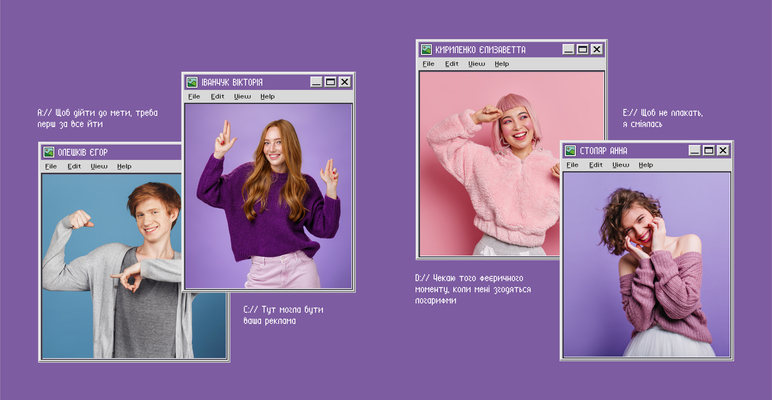
Task: Click the title icon of Олешків Єгор window
Action: tap(49, 152)
